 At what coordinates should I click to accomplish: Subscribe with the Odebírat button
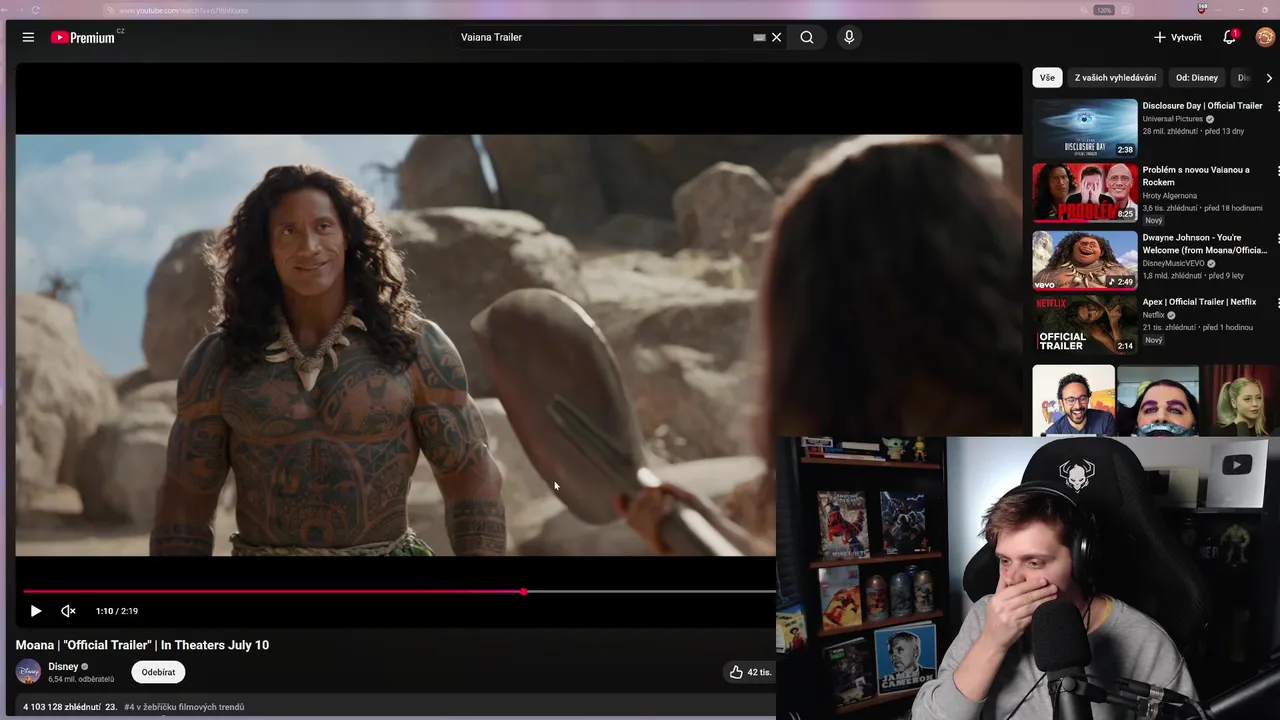[158, 672]
